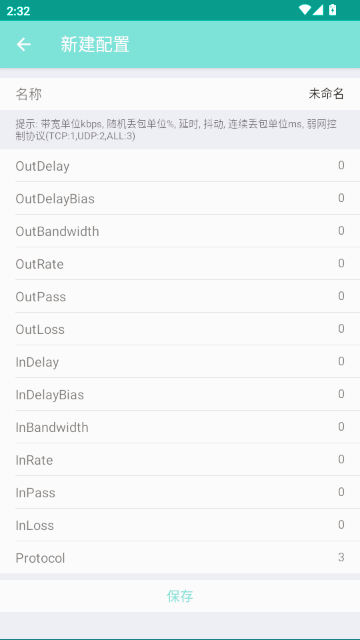This screenshot has width=360, height=640.
Task: Select the InDelay value field
Action: coord(341,361)
